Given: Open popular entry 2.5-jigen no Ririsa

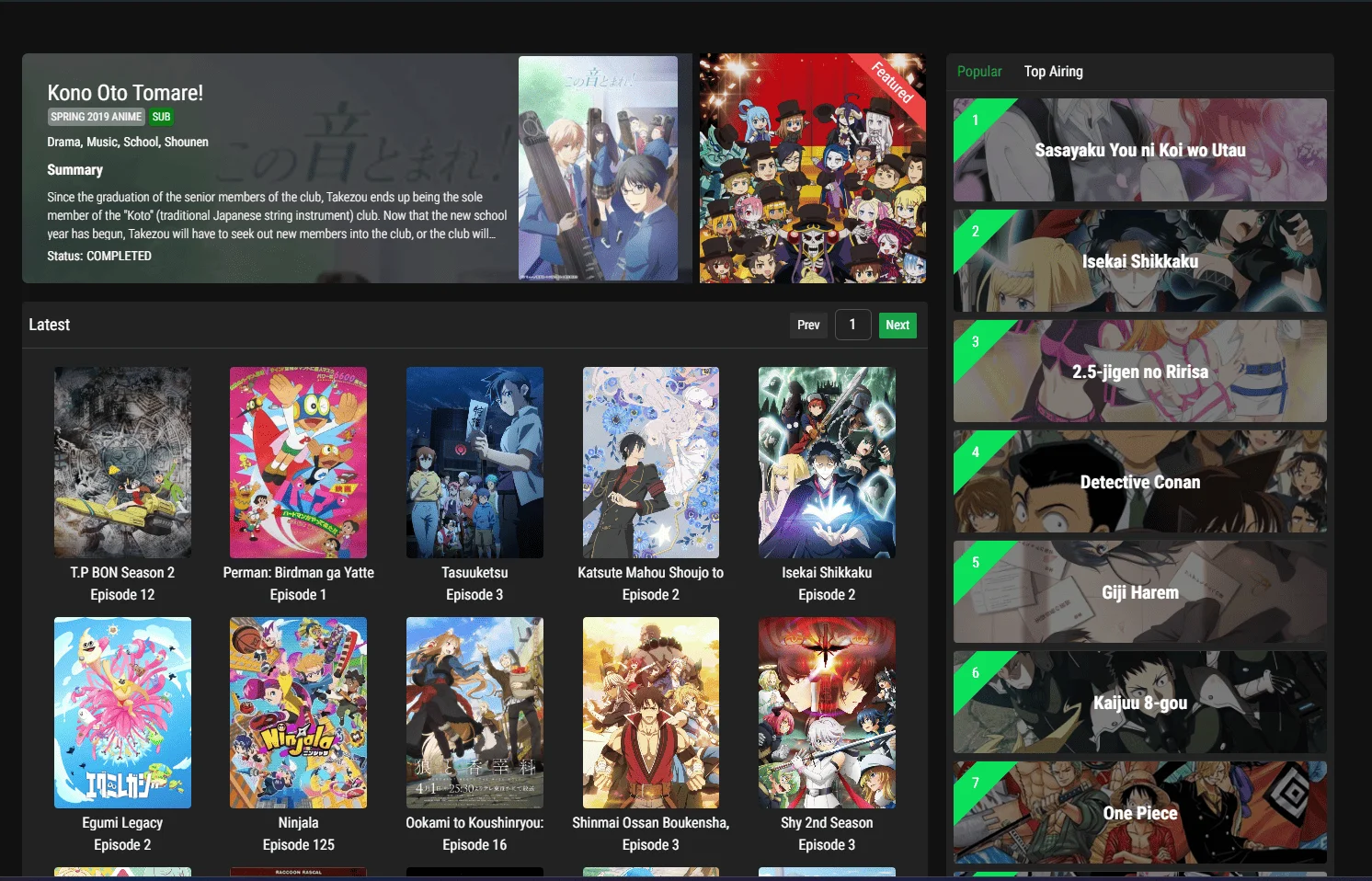Looking at the screenshot, I should pos(1140,371).
